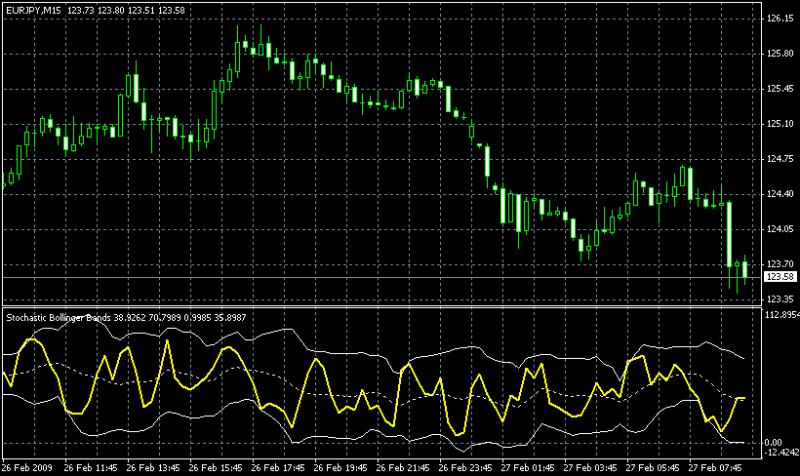Click the 123.70 price scale label
The height and width of the screenshot is (476, 800).
tap(780, 264)
